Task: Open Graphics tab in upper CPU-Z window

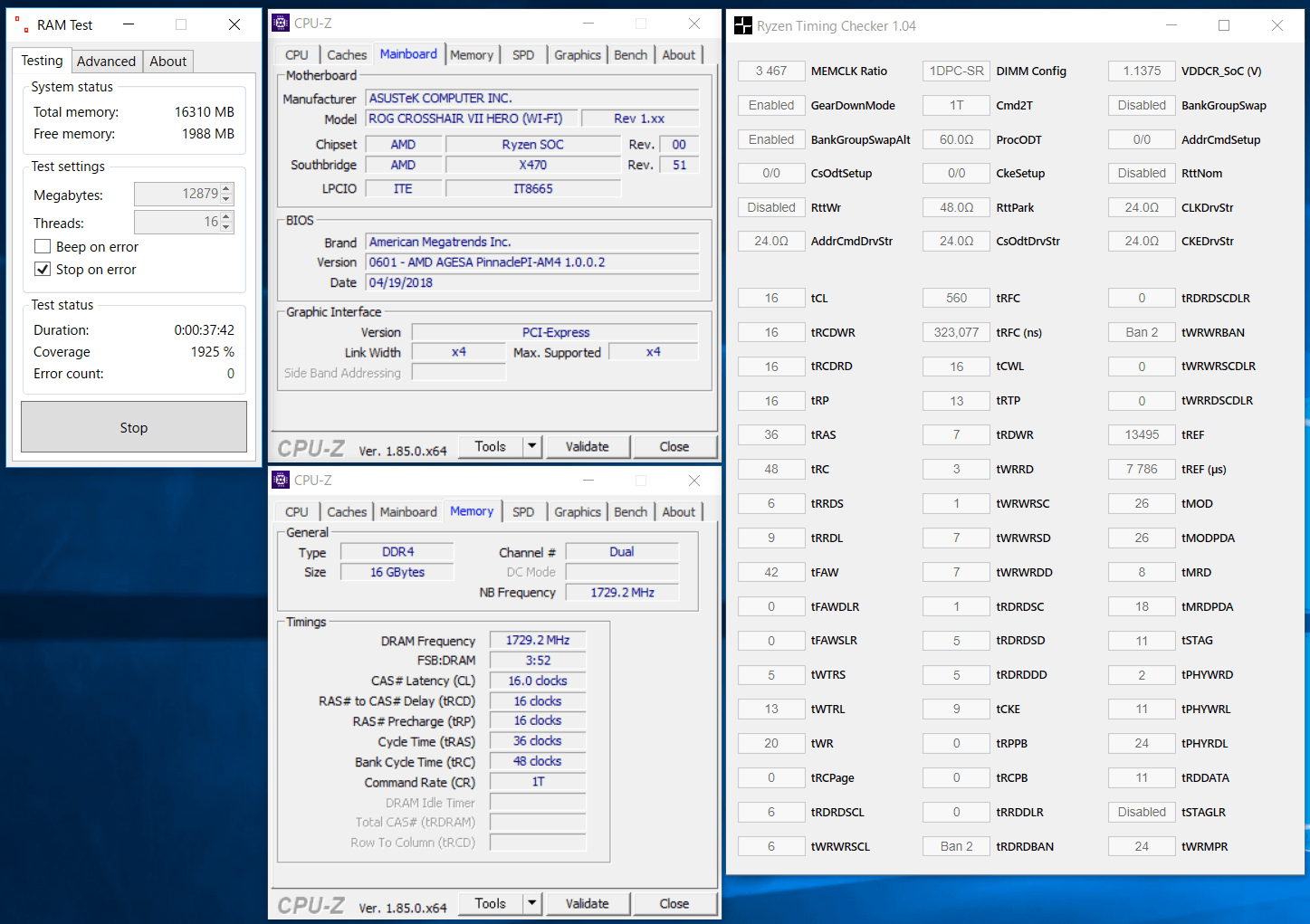Action: [x=578, y=55]
